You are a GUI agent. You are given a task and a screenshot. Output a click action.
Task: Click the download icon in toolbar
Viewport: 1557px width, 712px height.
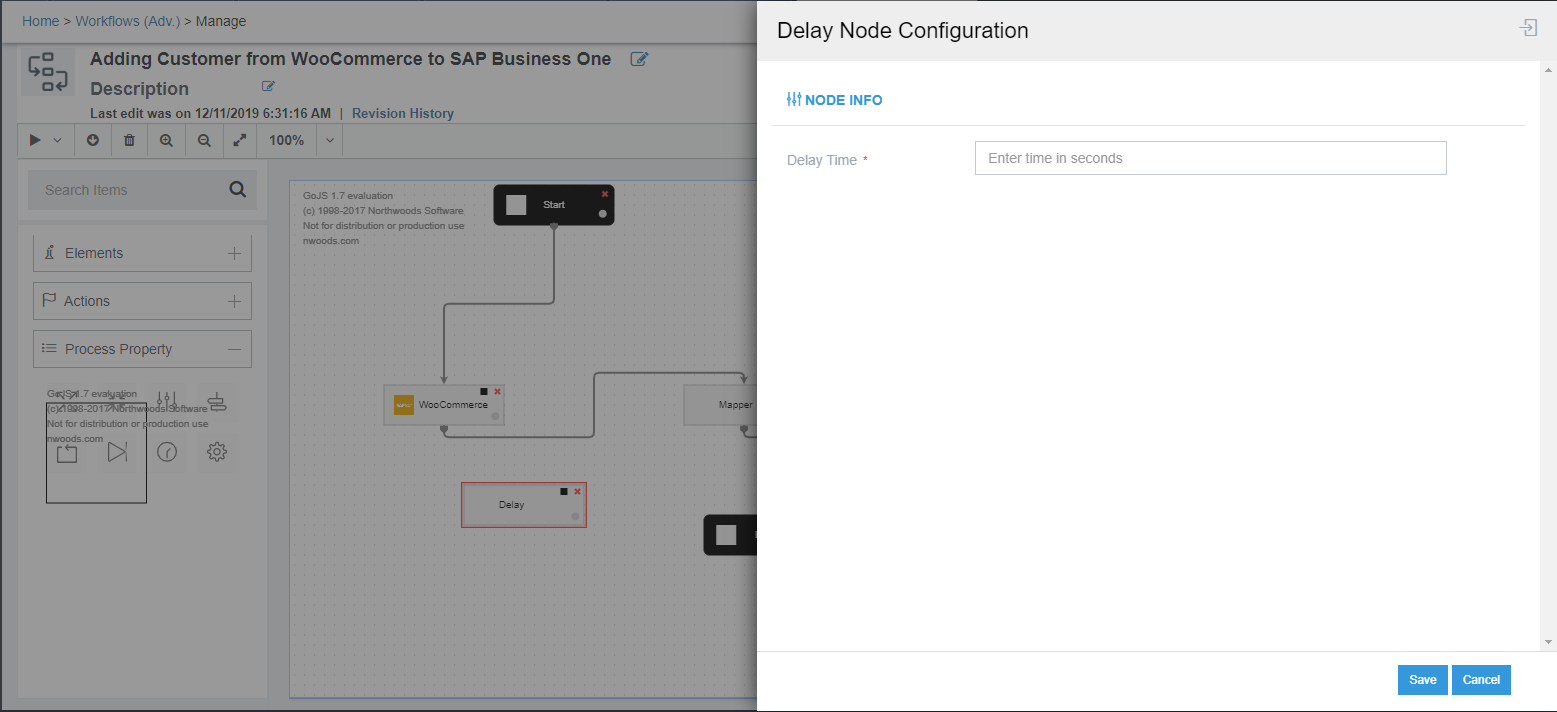tap(93, 140)
